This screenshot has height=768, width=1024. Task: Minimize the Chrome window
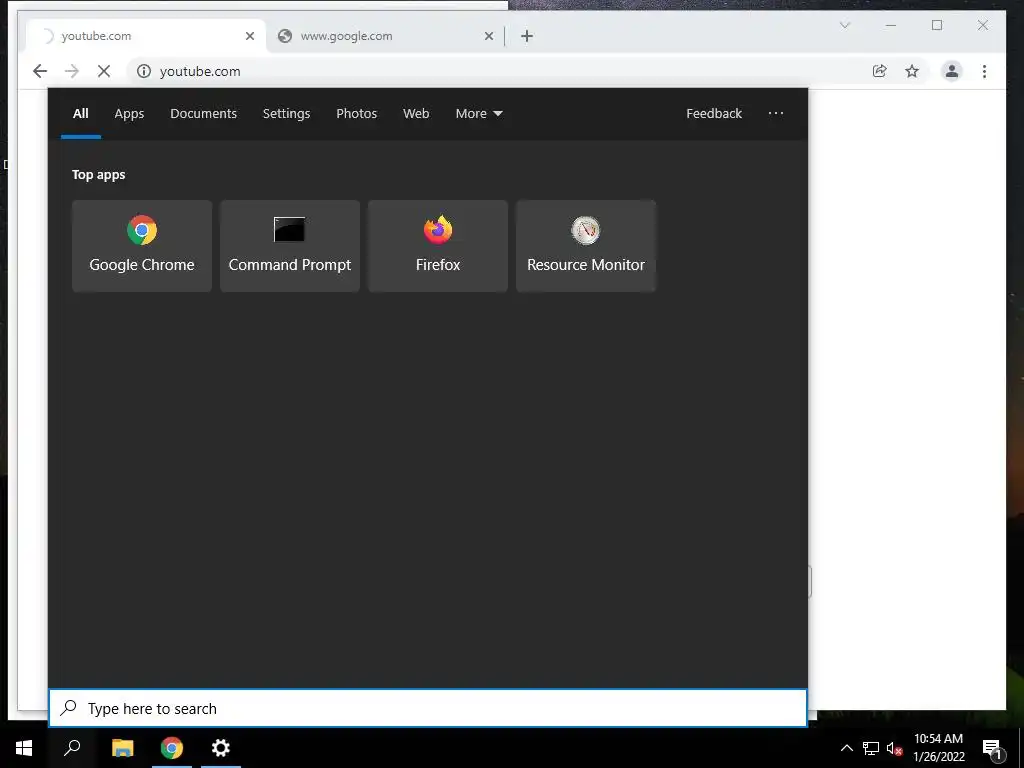pyautogui.click(x=891, y=25)
